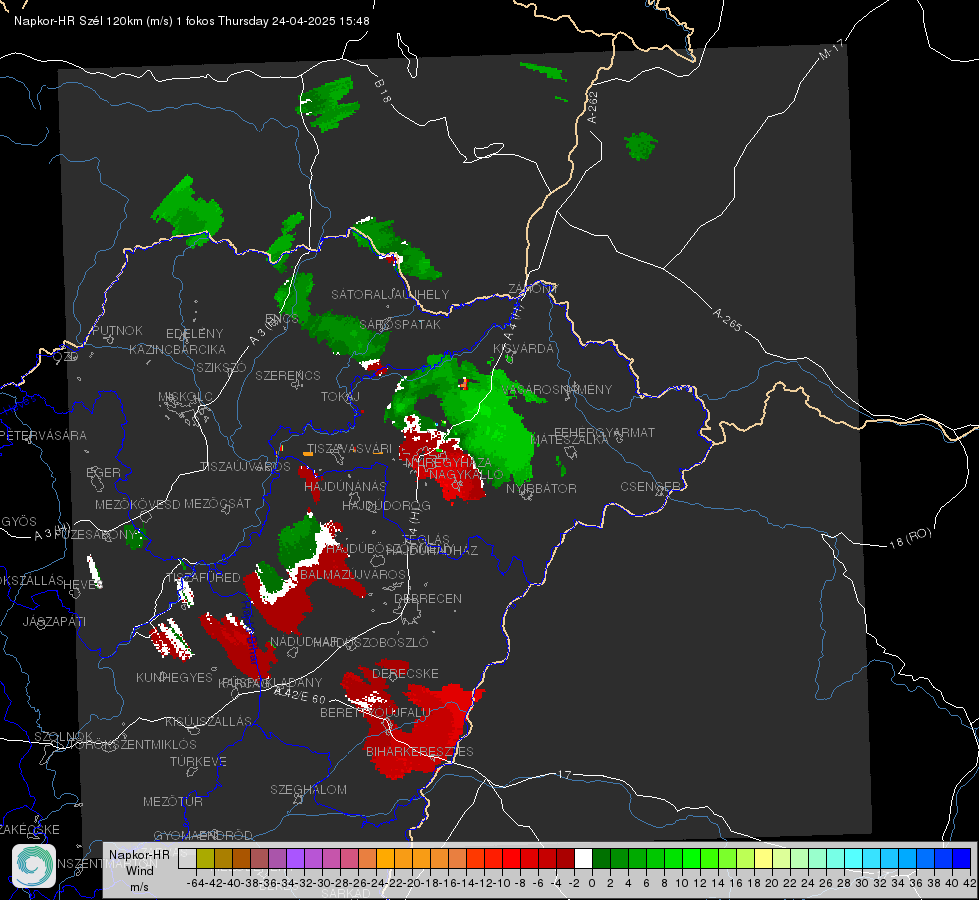979x900 pixels.
Task: Click the KUNHEGYES label
Action: pyautogui.click(x=174, y=678)
